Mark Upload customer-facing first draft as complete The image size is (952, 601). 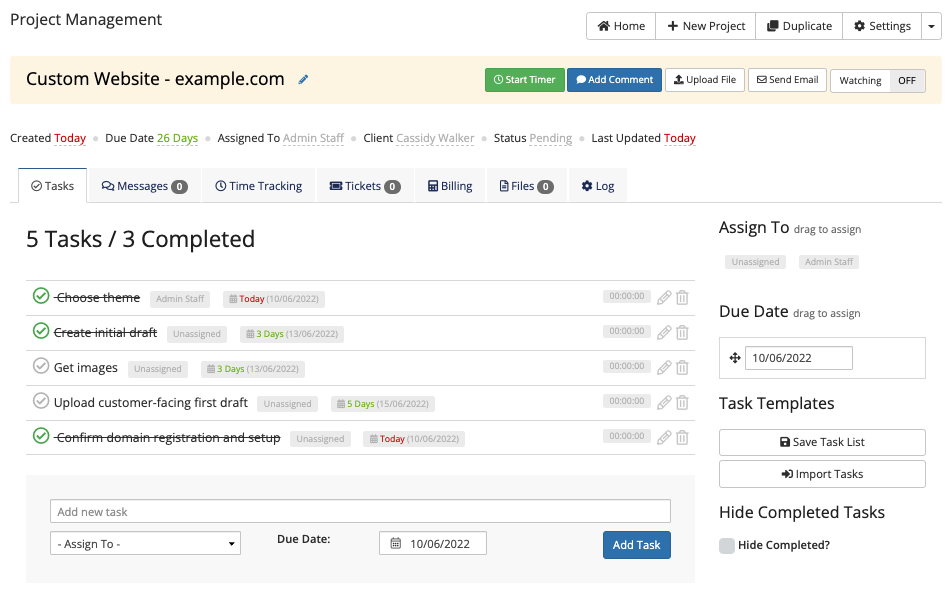(x=40, y=401)
